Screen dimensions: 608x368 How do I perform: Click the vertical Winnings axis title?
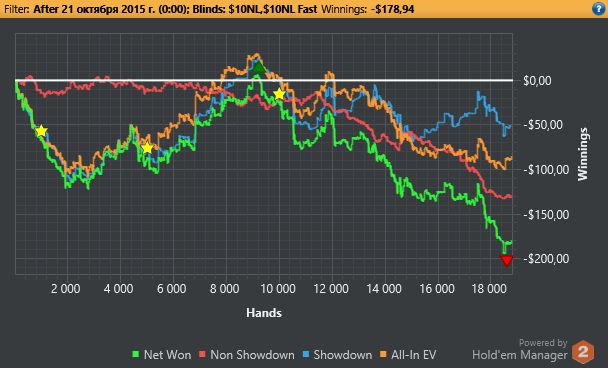tap(583, 154)
